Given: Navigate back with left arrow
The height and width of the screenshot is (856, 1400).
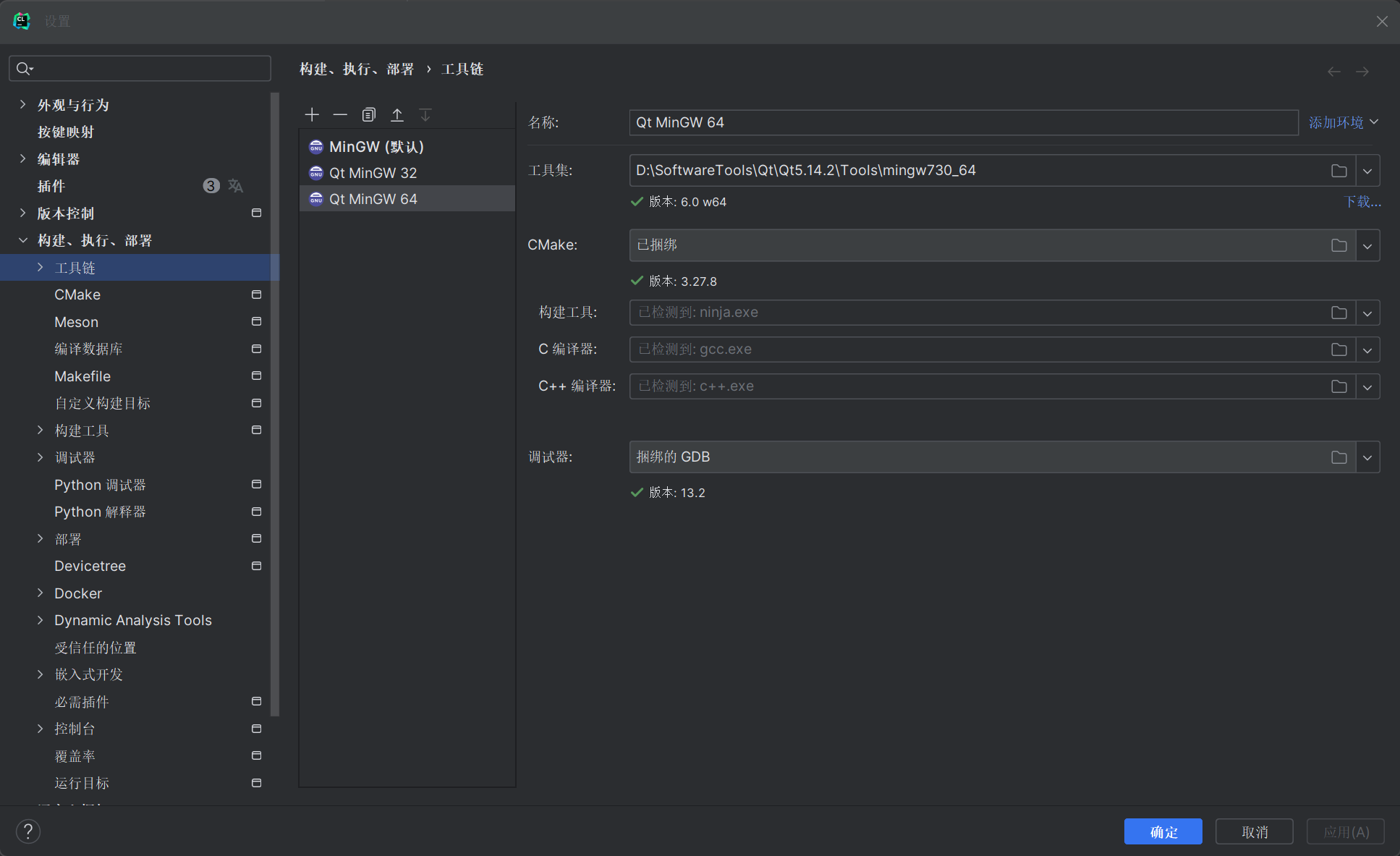Looking at the screenshot, I should click(x=1334, y=72).
